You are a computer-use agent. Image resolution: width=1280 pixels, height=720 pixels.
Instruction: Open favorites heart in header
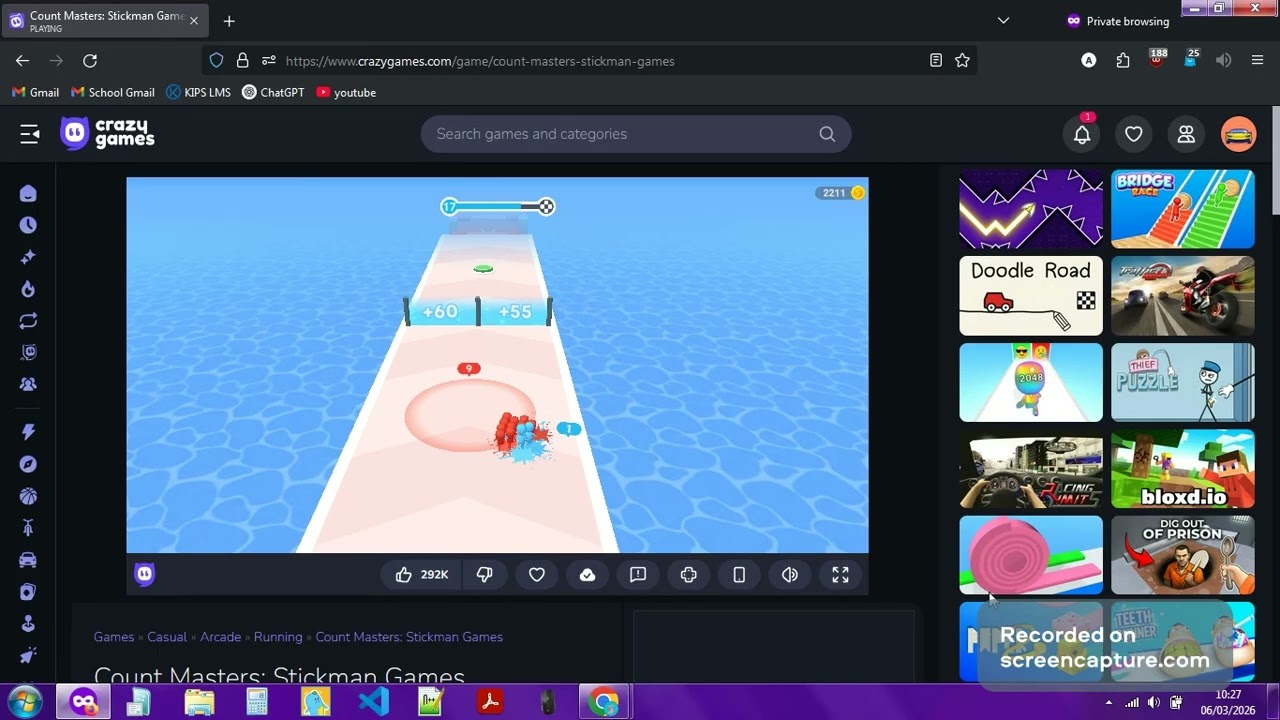point(1133,134)
